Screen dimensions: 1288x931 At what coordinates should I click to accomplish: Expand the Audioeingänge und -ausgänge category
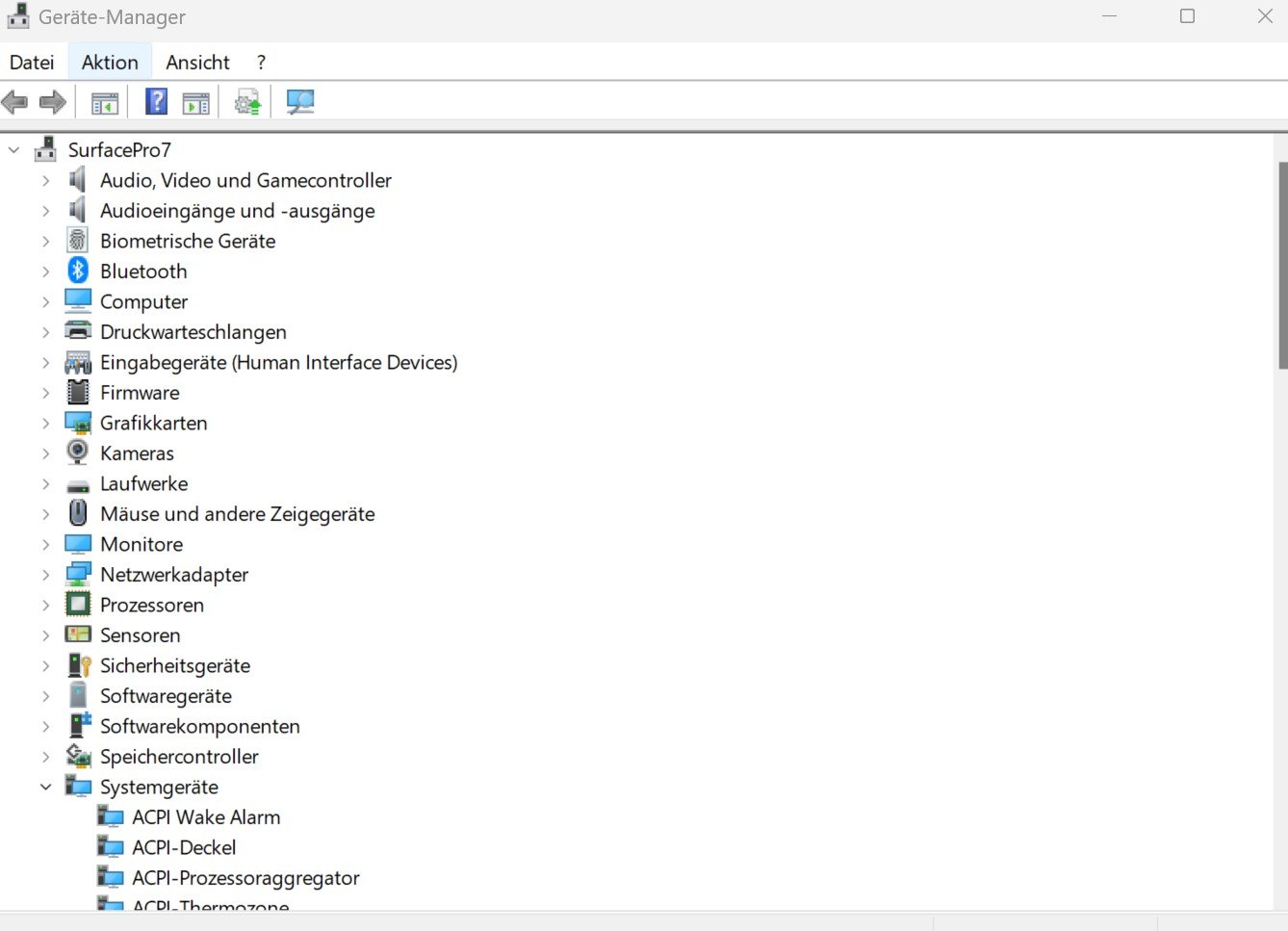(45, 211)
